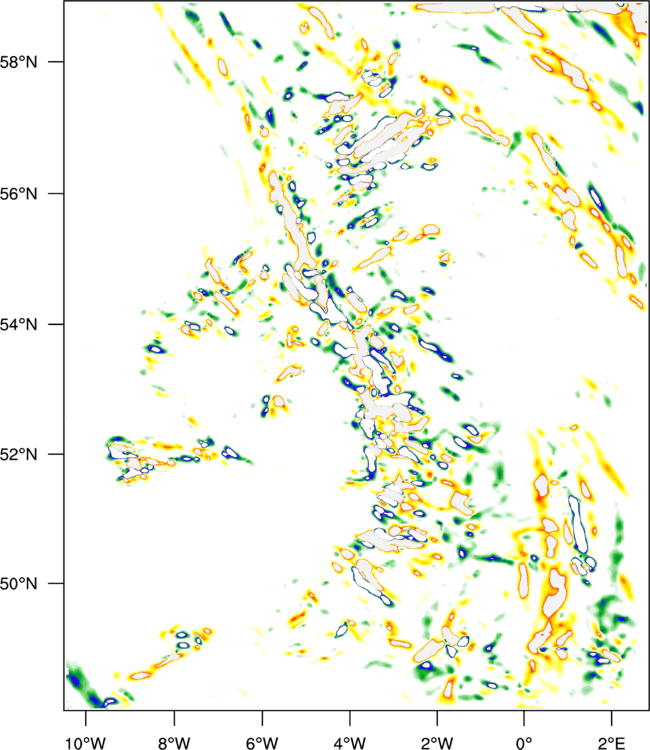This screenshot has width=650, height=750.
Task: Select the 50°N latitude tick label
Action: click(x=28, y=584)
